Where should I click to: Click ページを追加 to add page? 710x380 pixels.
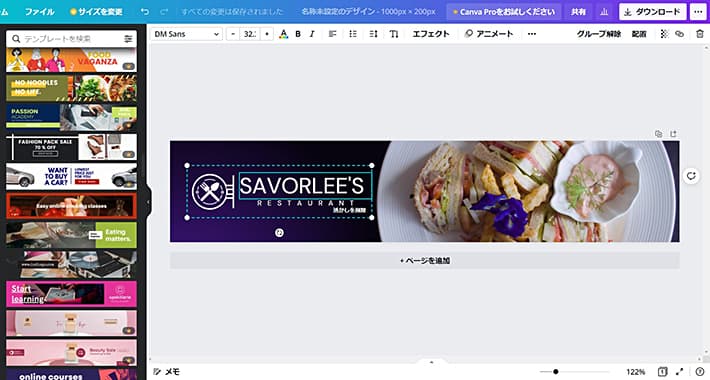425,260
